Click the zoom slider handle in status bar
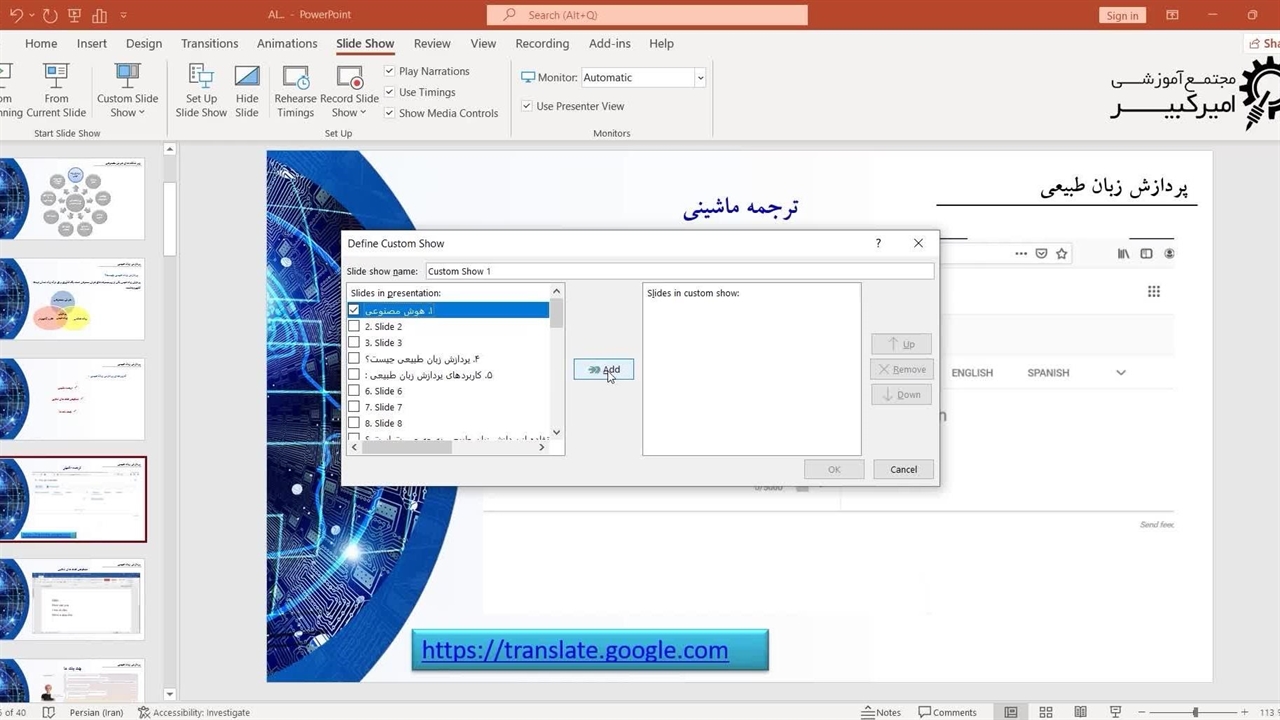Image resolution: width=1280 pixels, height=720 pixels. tap(1195, 712)
